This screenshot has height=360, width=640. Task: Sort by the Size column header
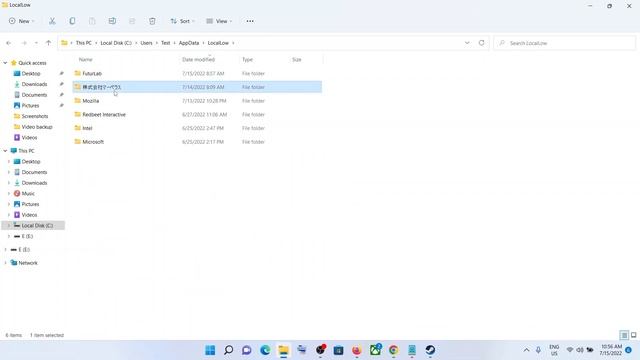point(297,60)
